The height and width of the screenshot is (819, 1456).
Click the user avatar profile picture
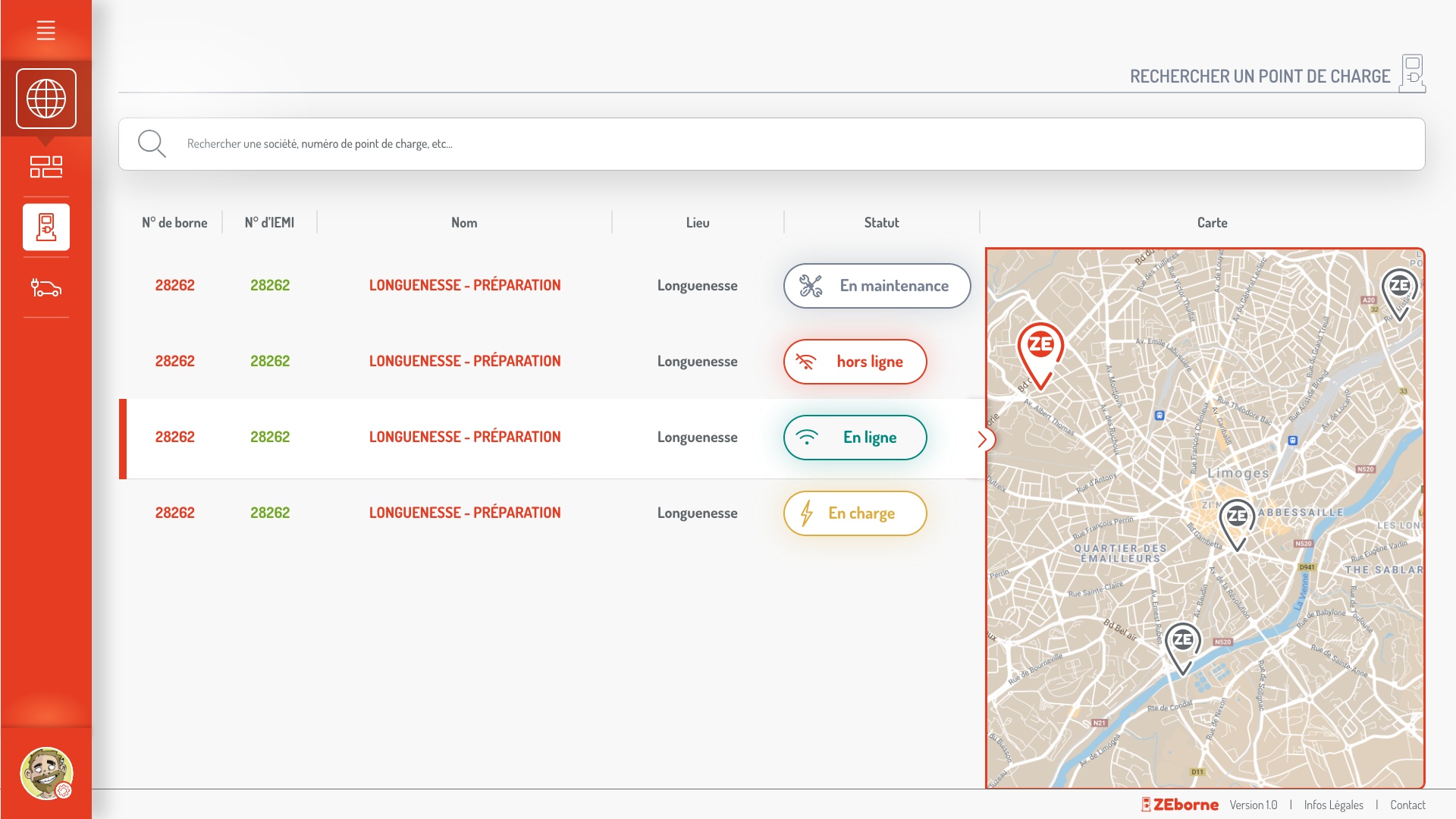click(46, 773)
